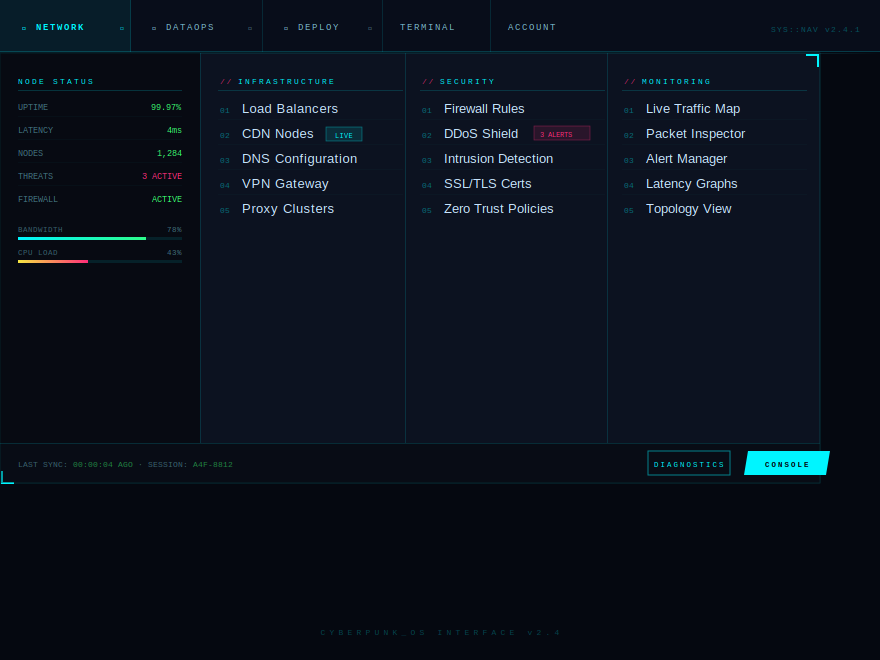The width and height of the screenshot is (880, 660).
Task: Select the UPTIME value 99.97%
Action: point(166,107)
